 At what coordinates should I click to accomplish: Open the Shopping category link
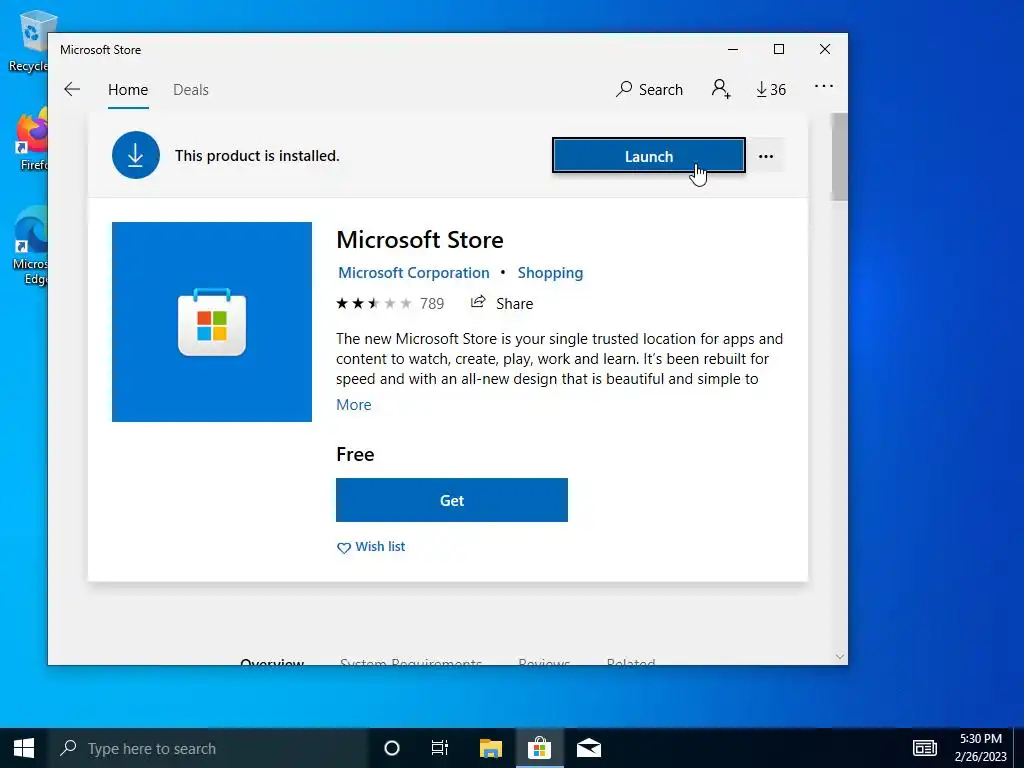click(550, 273)
